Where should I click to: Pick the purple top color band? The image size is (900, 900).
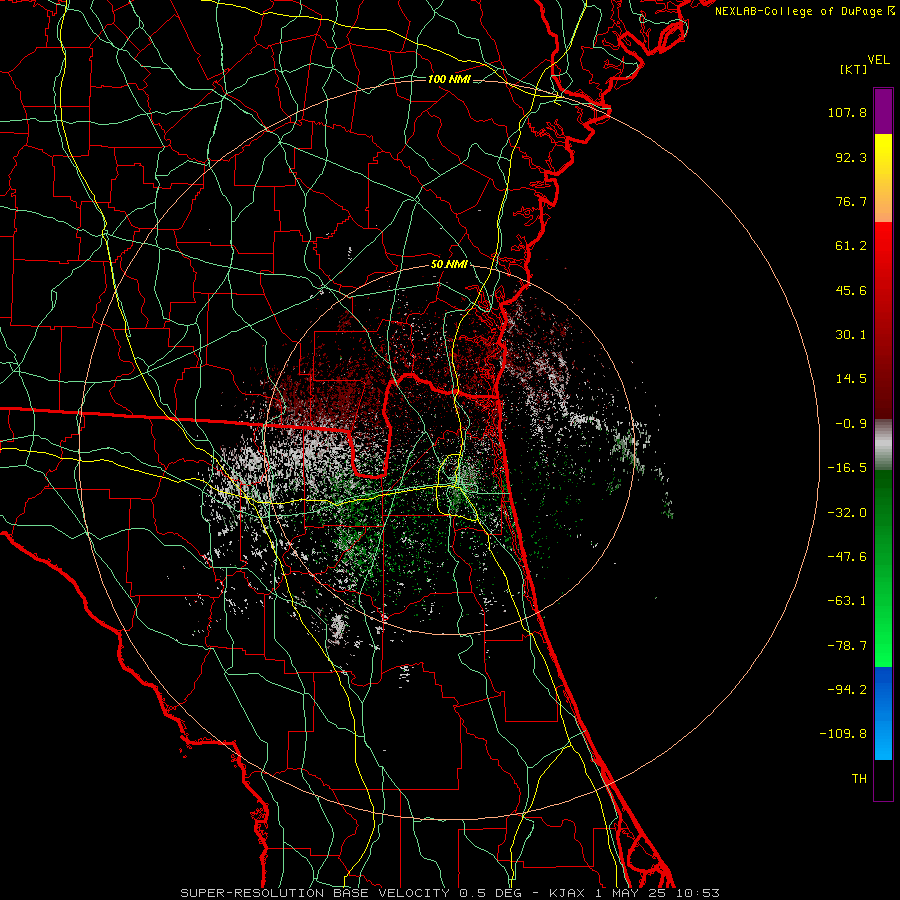tap(883, 112)
